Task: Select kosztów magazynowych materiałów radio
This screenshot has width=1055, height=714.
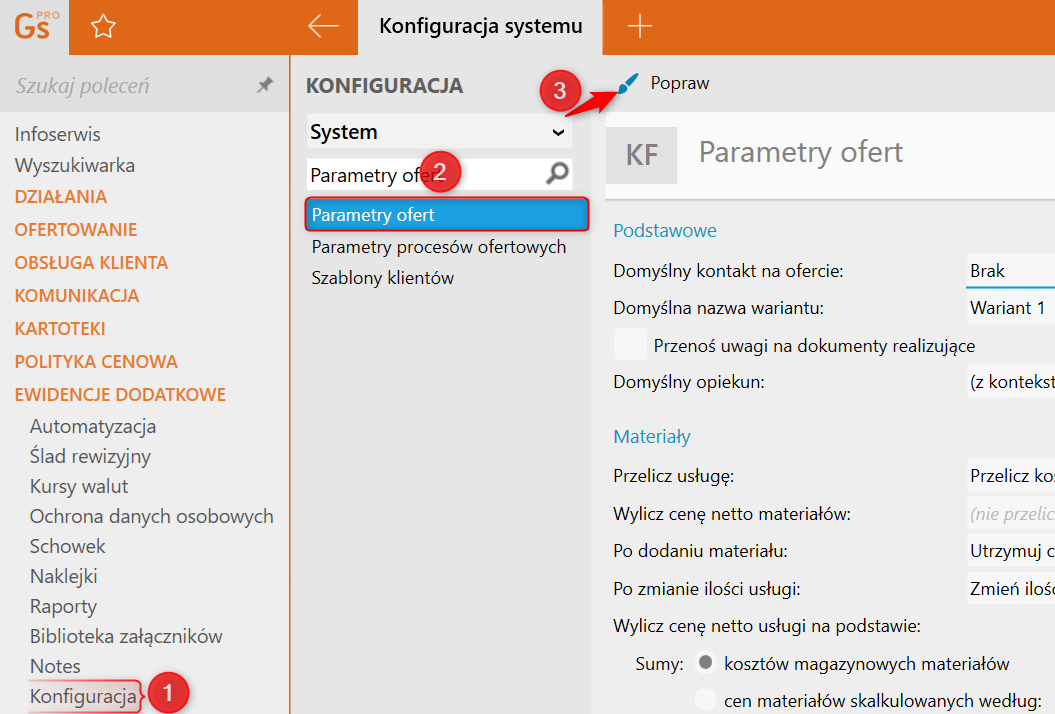Action: coord(705,663)
